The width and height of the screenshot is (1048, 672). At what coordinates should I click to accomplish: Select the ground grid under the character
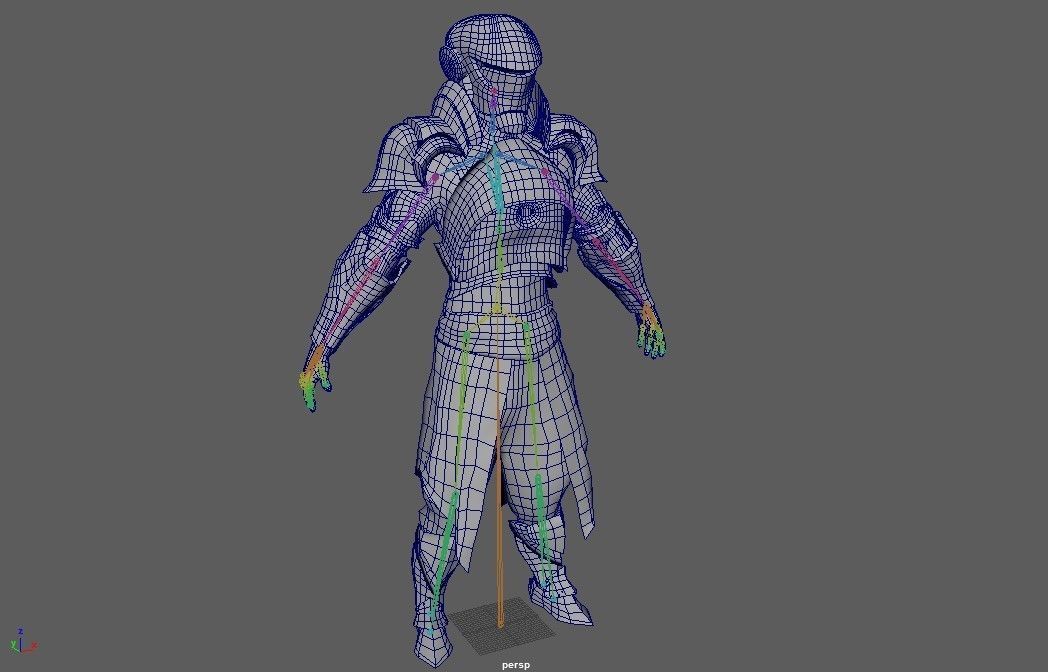click(501, 626)
